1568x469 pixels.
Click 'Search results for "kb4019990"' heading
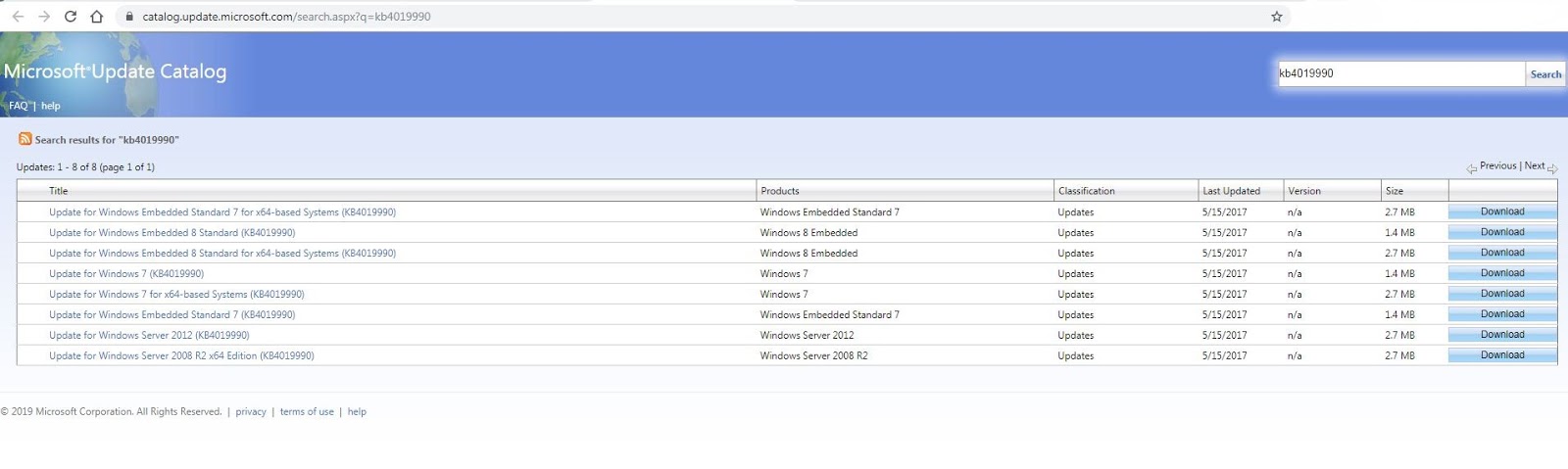pyautogui.click(x=107, y=140)
